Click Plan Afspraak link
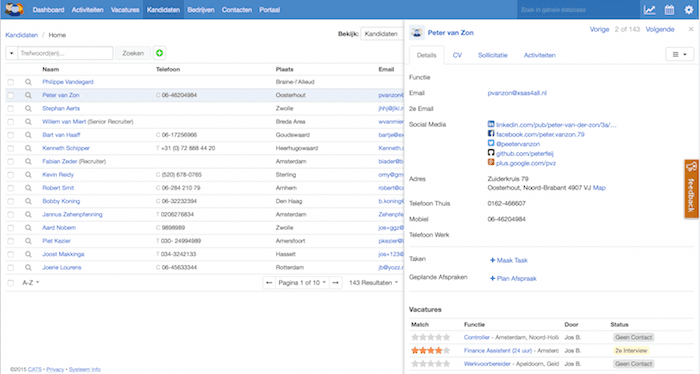The height and width of the screenshot is (374, 700). coord(513,278)
